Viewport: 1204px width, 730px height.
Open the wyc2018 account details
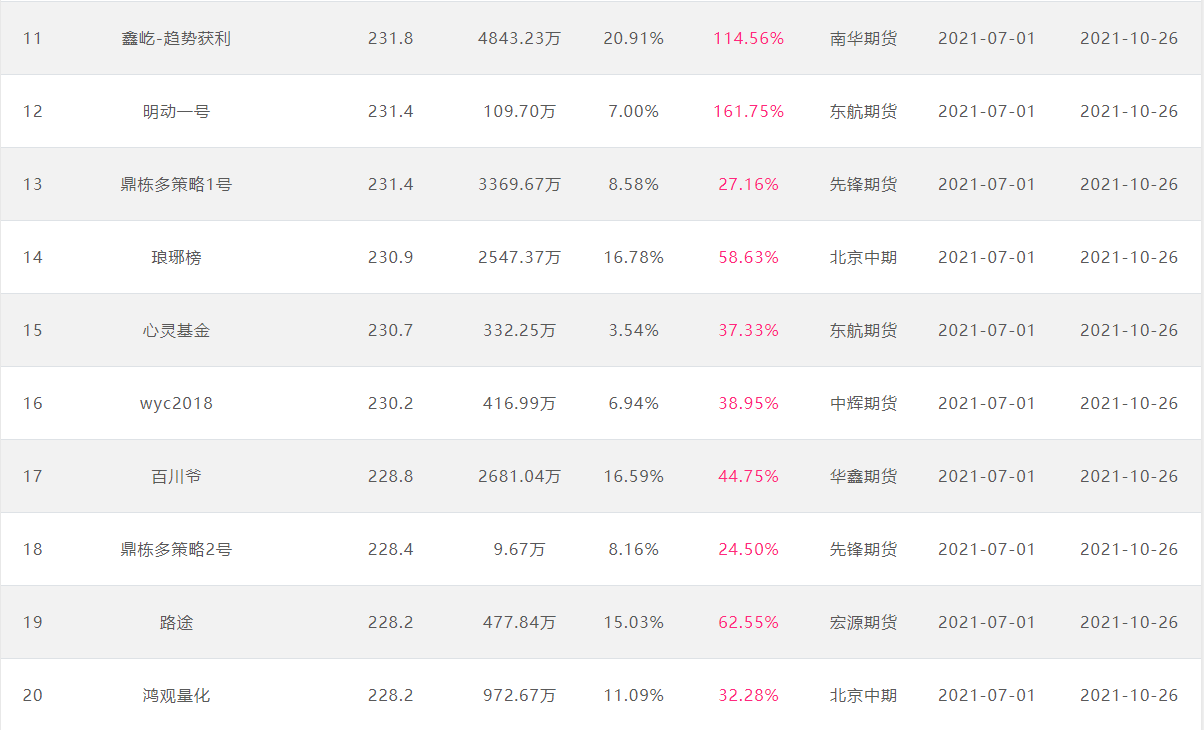pyautogui.click(x=176, y=403)
